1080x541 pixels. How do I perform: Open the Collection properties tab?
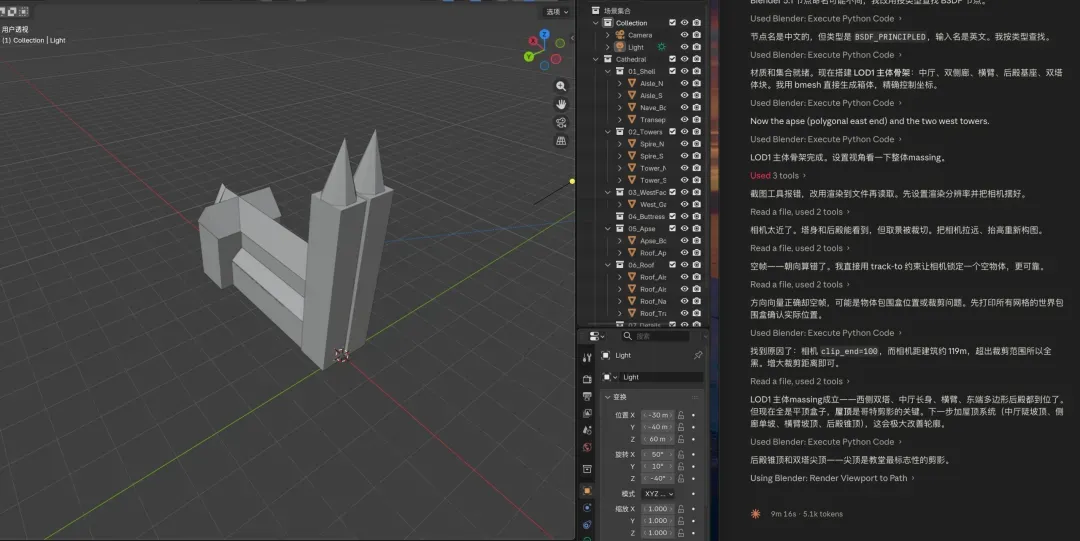(x=587, y=469)
